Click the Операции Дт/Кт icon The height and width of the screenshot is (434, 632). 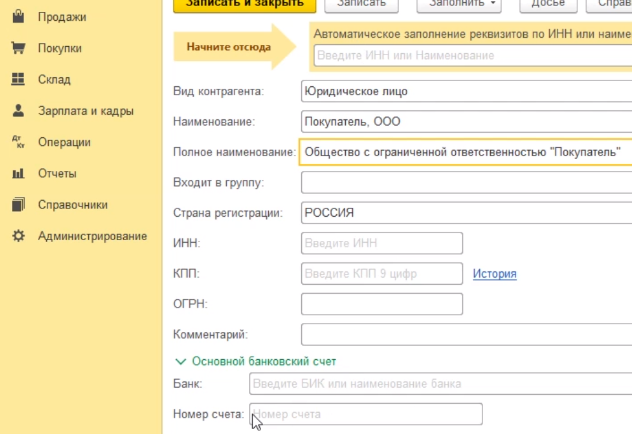18,142
